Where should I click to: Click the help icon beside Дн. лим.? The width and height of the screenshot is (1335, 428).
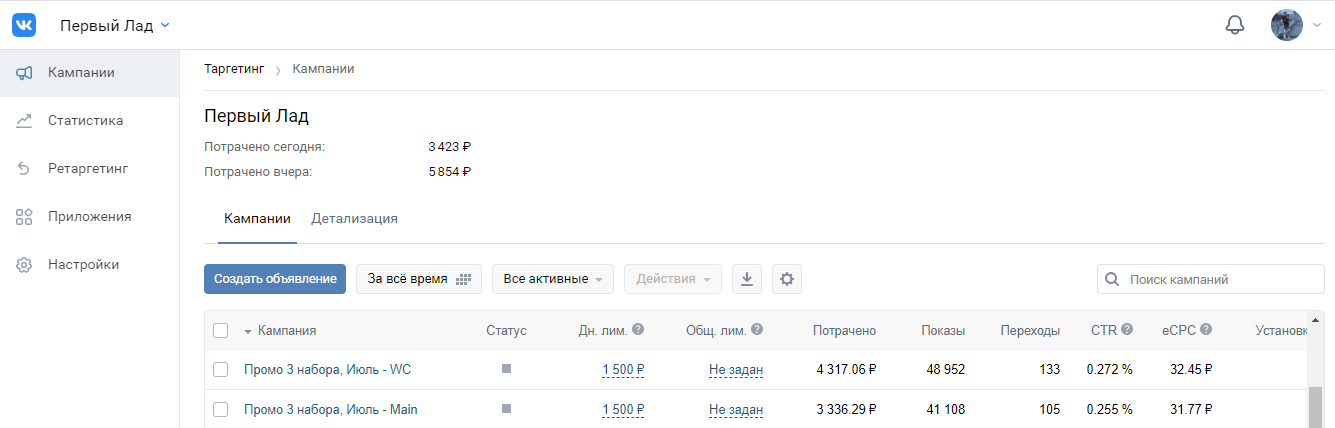(638, 330)
